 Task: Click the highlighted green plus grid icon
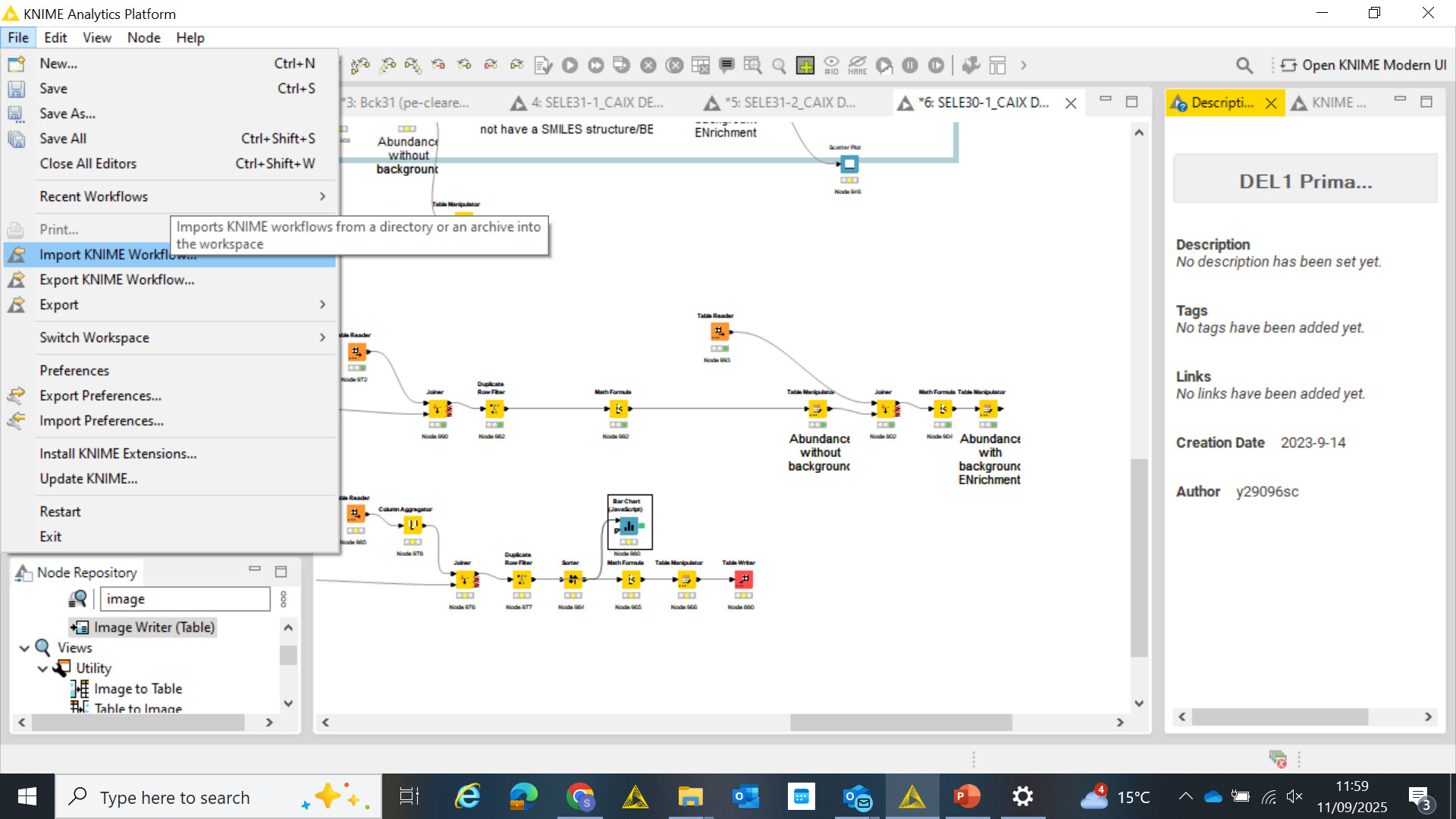click(x=805, y=65)
